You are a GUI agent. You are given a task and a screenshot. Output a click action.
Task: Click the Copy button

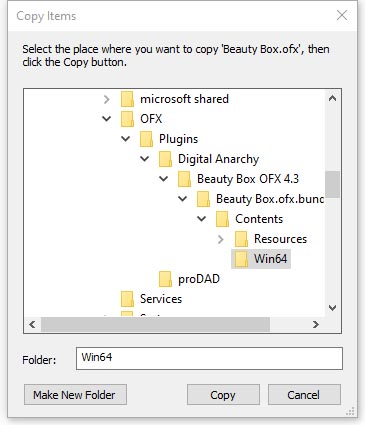(223, 395)
